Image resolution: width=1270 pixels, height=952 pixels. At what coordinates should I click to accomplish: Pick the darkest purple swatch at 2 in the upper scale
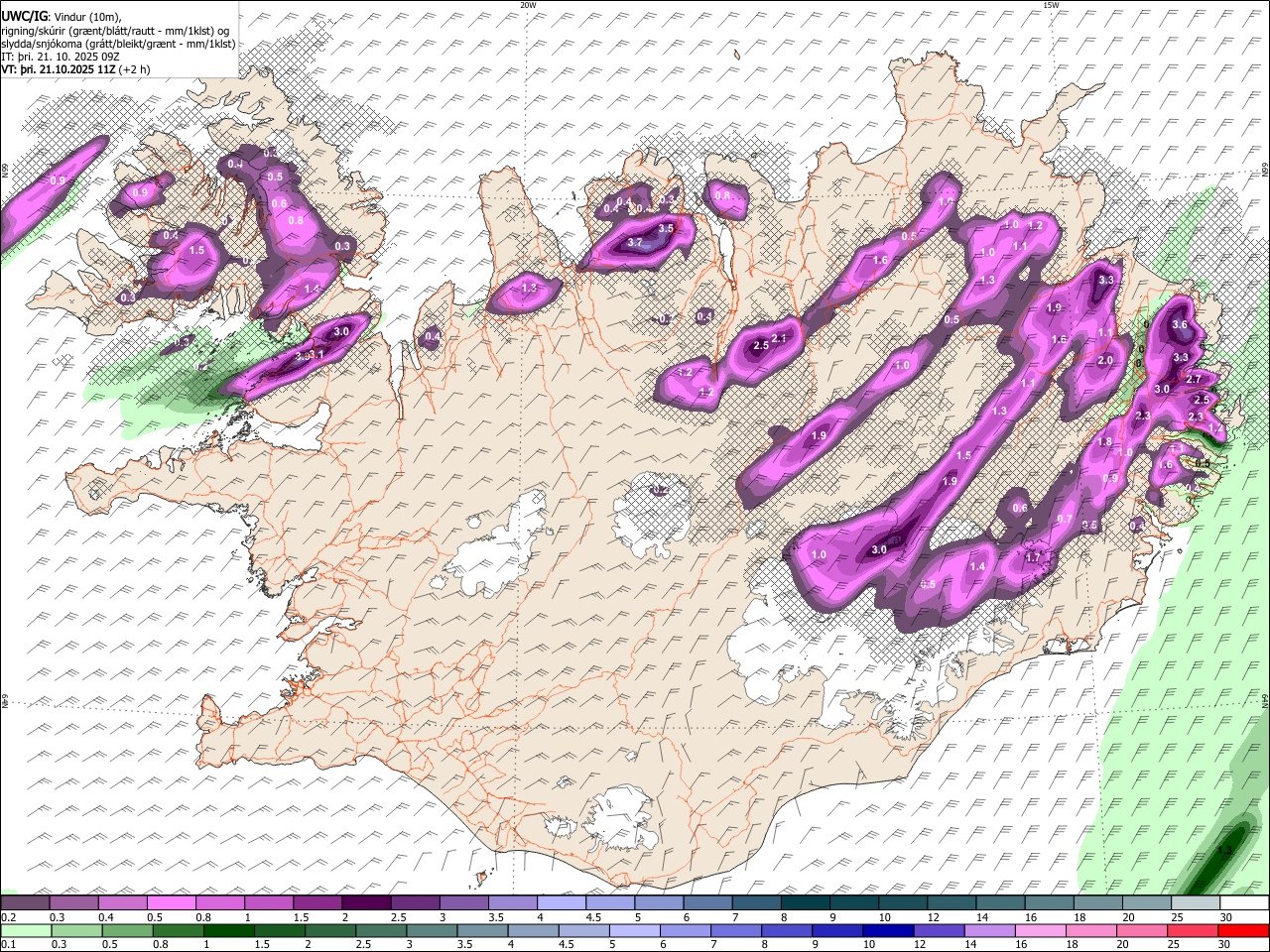365,903
